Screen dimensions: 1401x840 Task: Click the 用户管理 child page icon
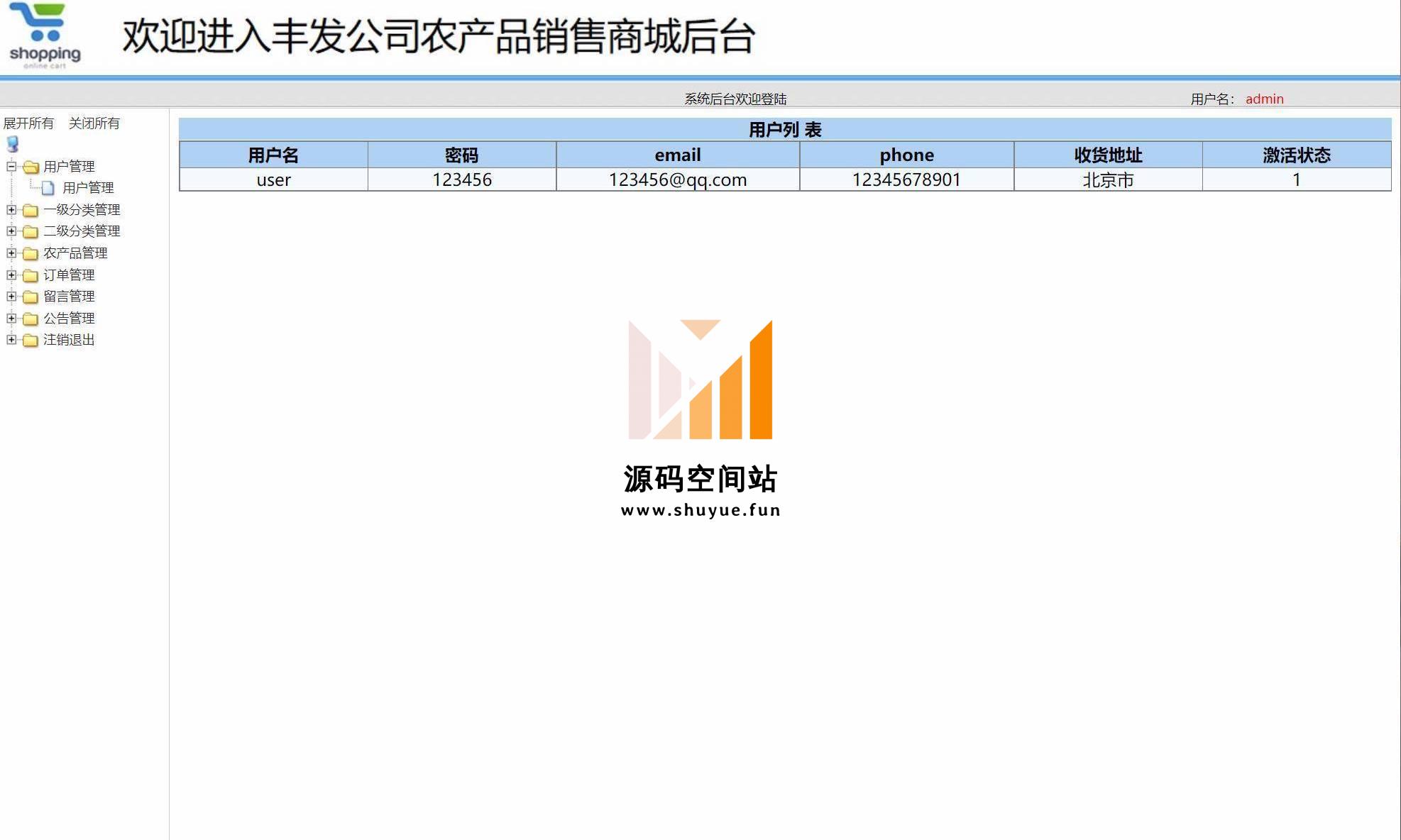[x=48, y=188]
